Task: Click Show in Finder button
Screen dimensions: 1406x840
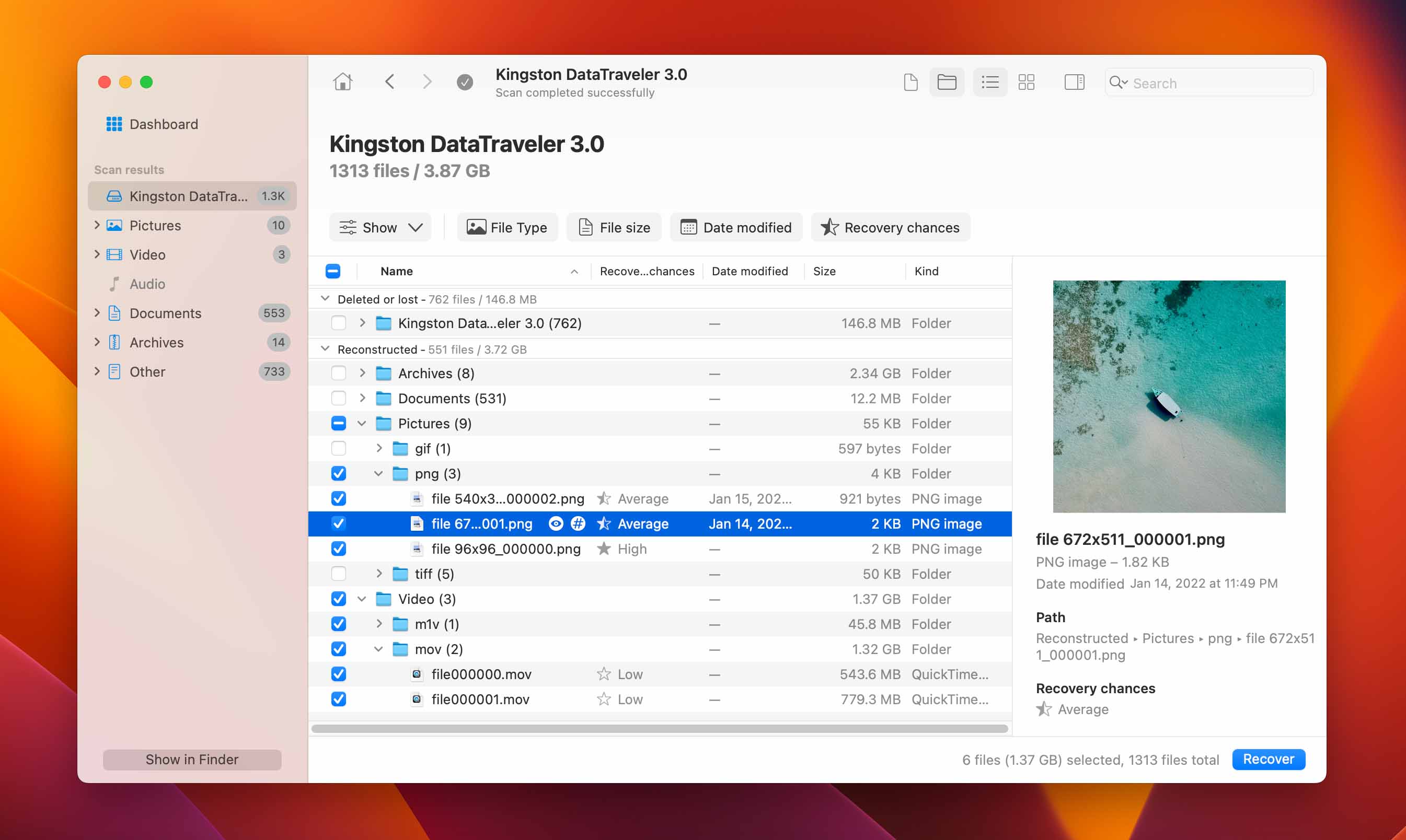Action: point(192,759)
